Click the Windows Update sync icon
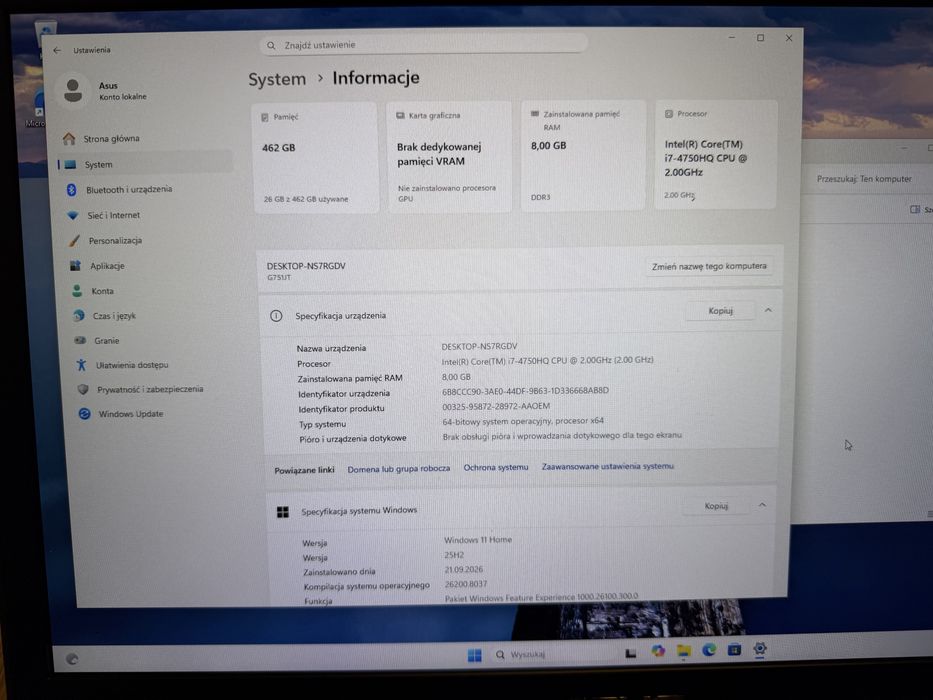This screenshot has height=700, width=933. tap(84, 414)
